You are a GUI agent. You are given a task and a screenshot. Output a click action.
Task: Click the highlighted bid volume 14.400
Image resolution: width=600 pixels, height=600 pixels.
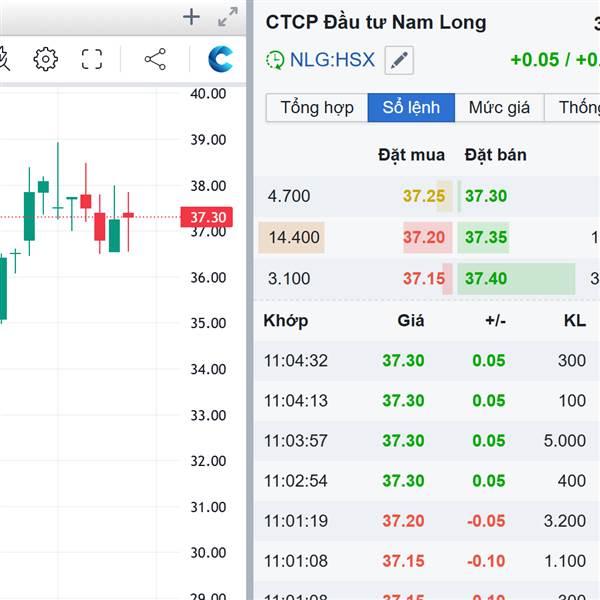[292, 237]
